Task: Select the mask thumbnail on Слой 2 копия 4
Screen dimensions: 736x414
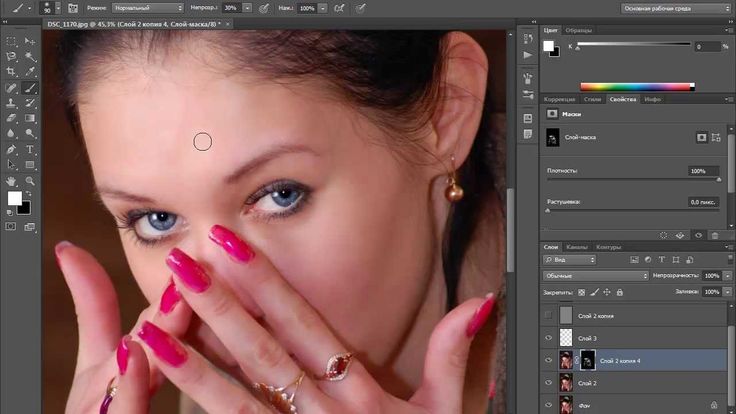Action: [x=588, y=360]
